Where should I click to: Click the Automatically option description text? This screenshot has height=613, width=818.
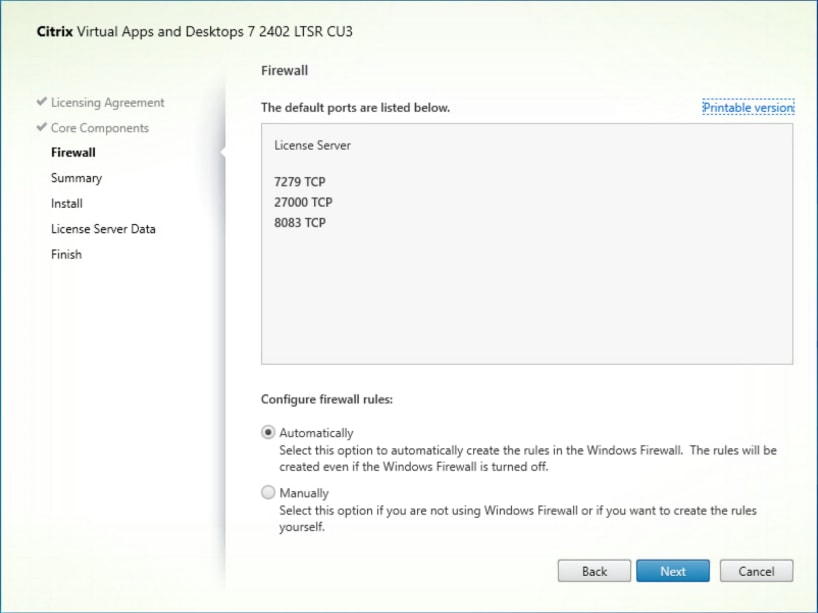pos(528,459)
